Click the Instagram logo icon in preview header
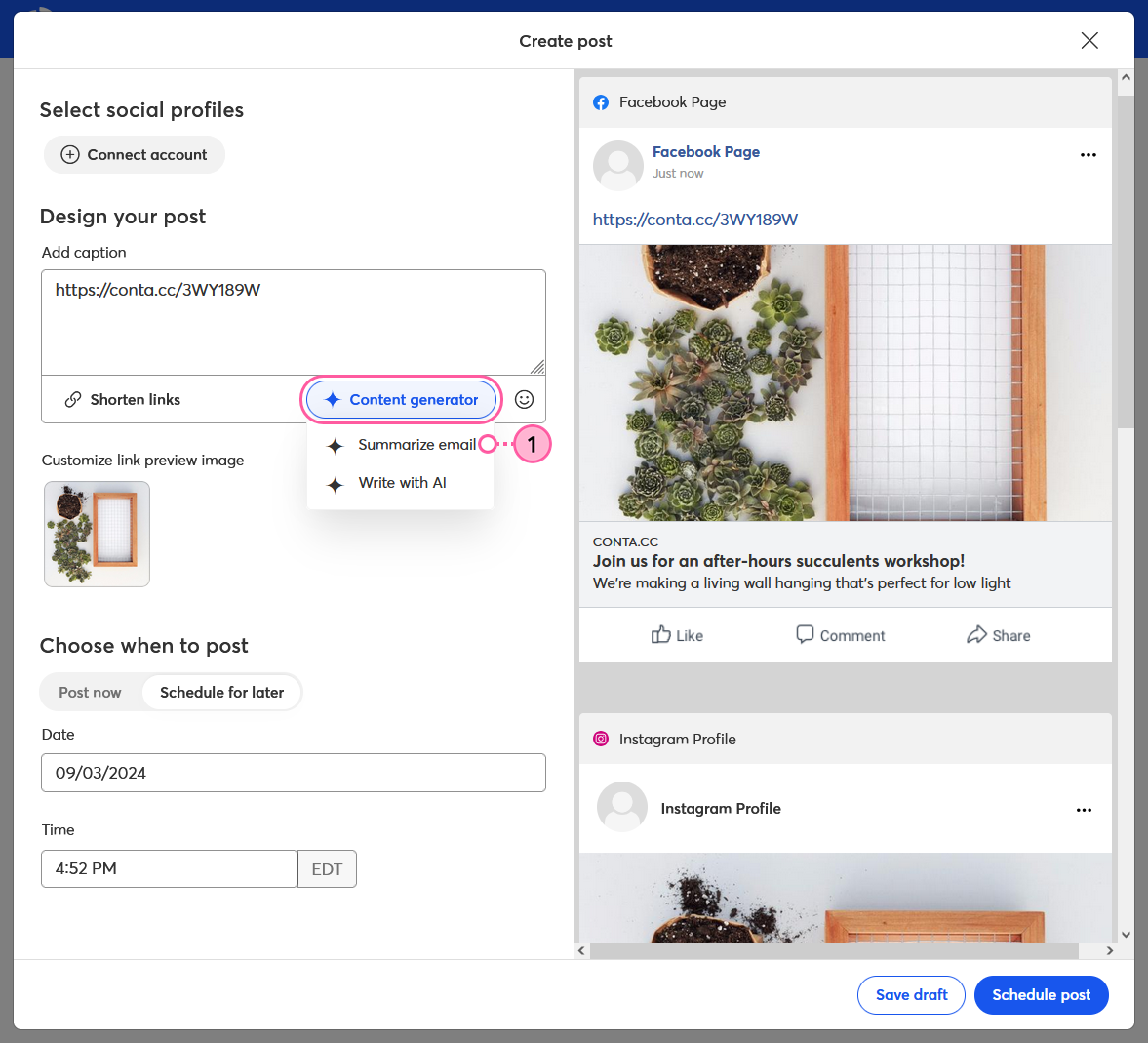 [x=601, y=739]
